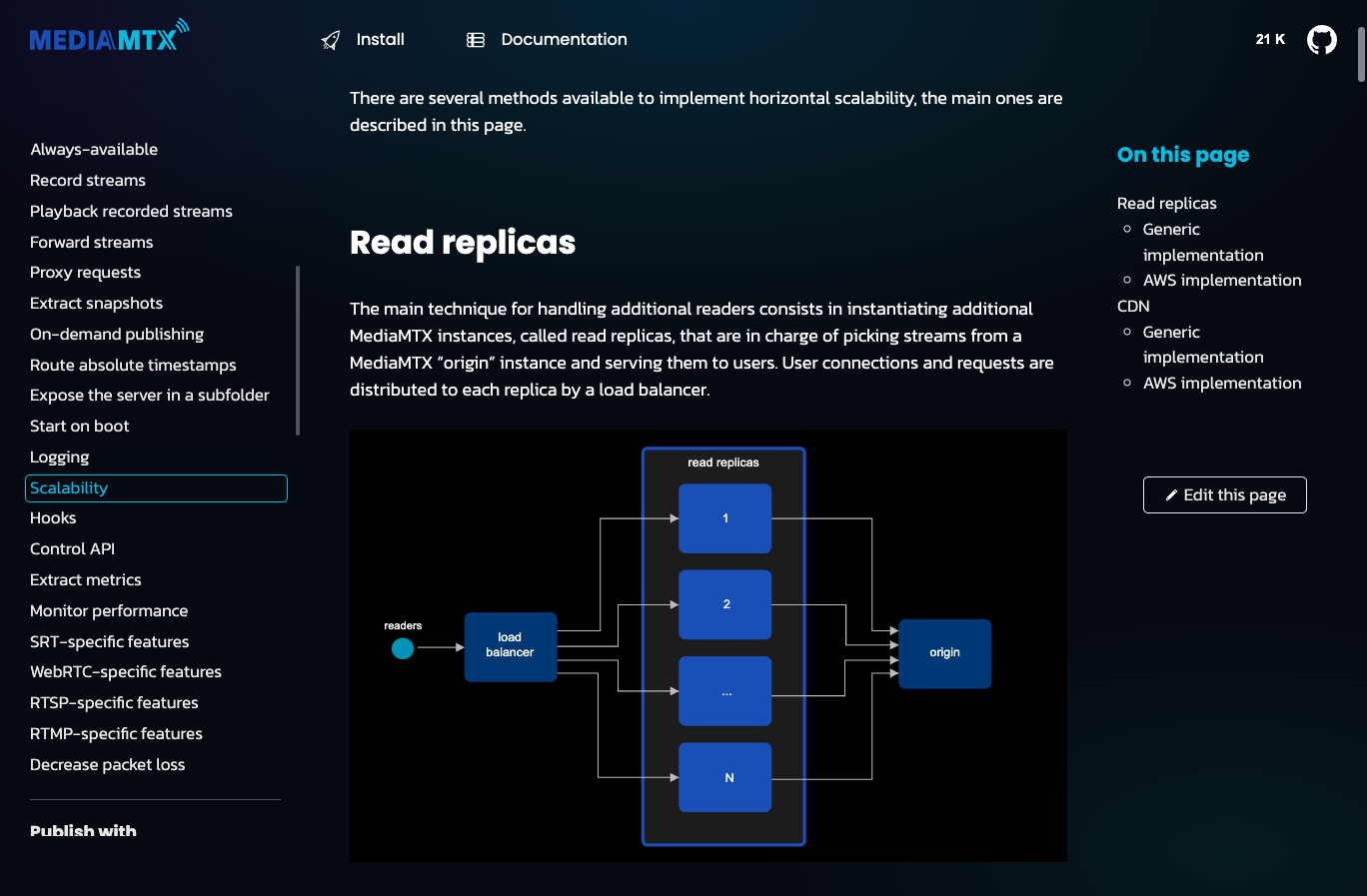This screenshot has height=896, width=1367.
Task: Jump to AWS implementation under CDN
Action: (1222, 384)
